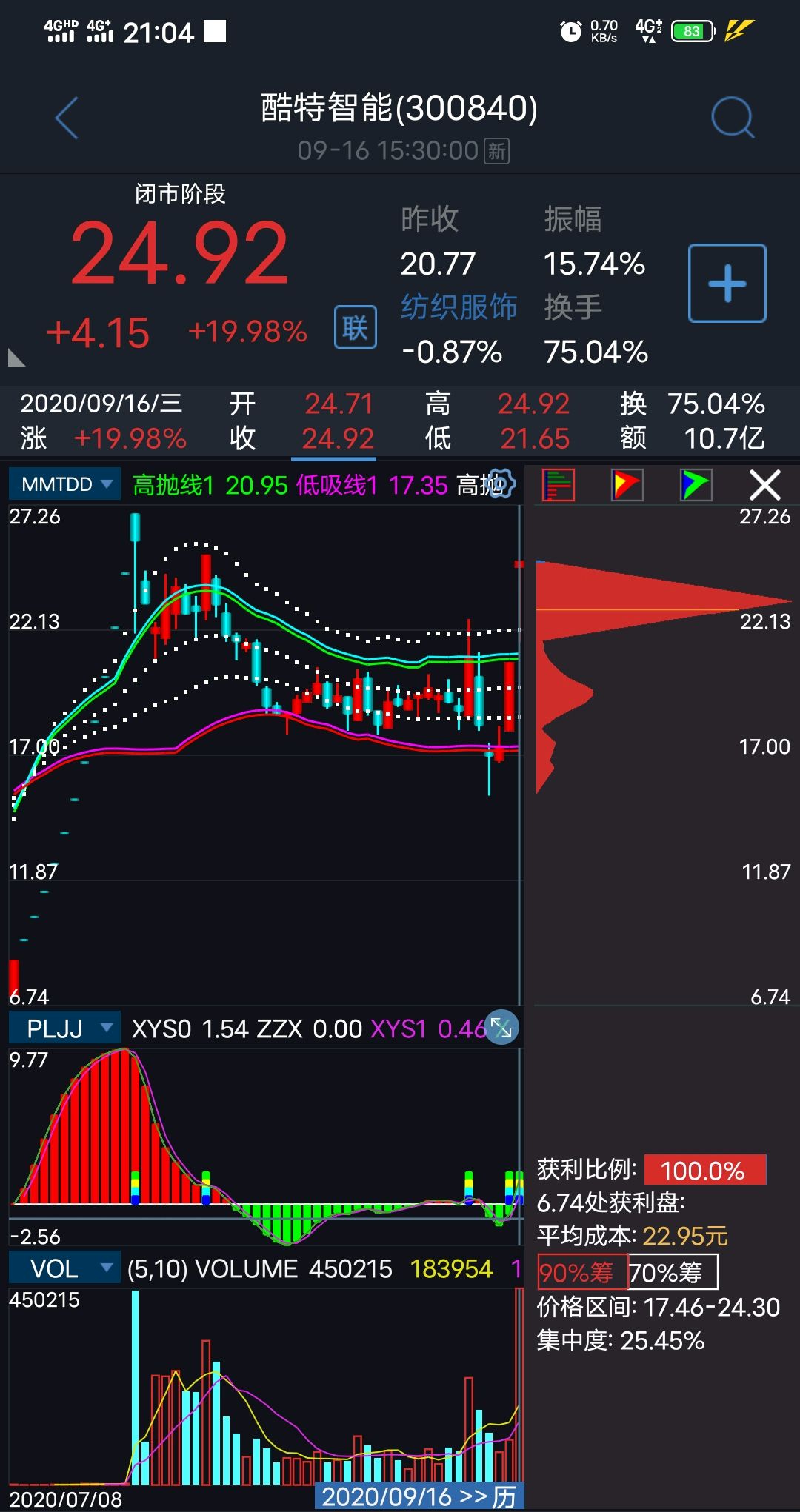Tap the tallest cyan volume bar
This screenshot has height=1512, width=800.
(x=135, y=1387)
